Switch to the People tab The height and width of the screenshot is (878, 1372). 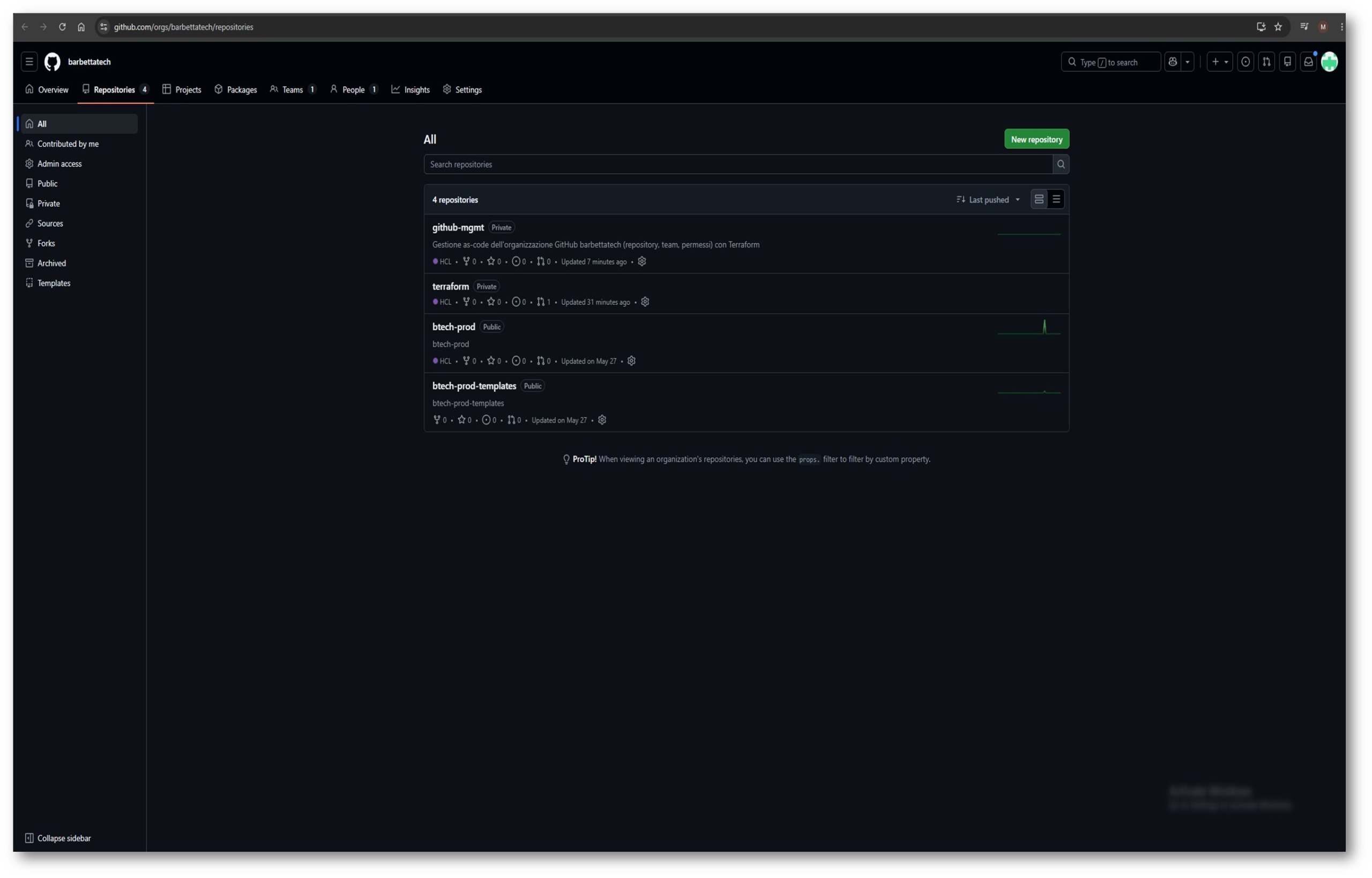point(354,90)
